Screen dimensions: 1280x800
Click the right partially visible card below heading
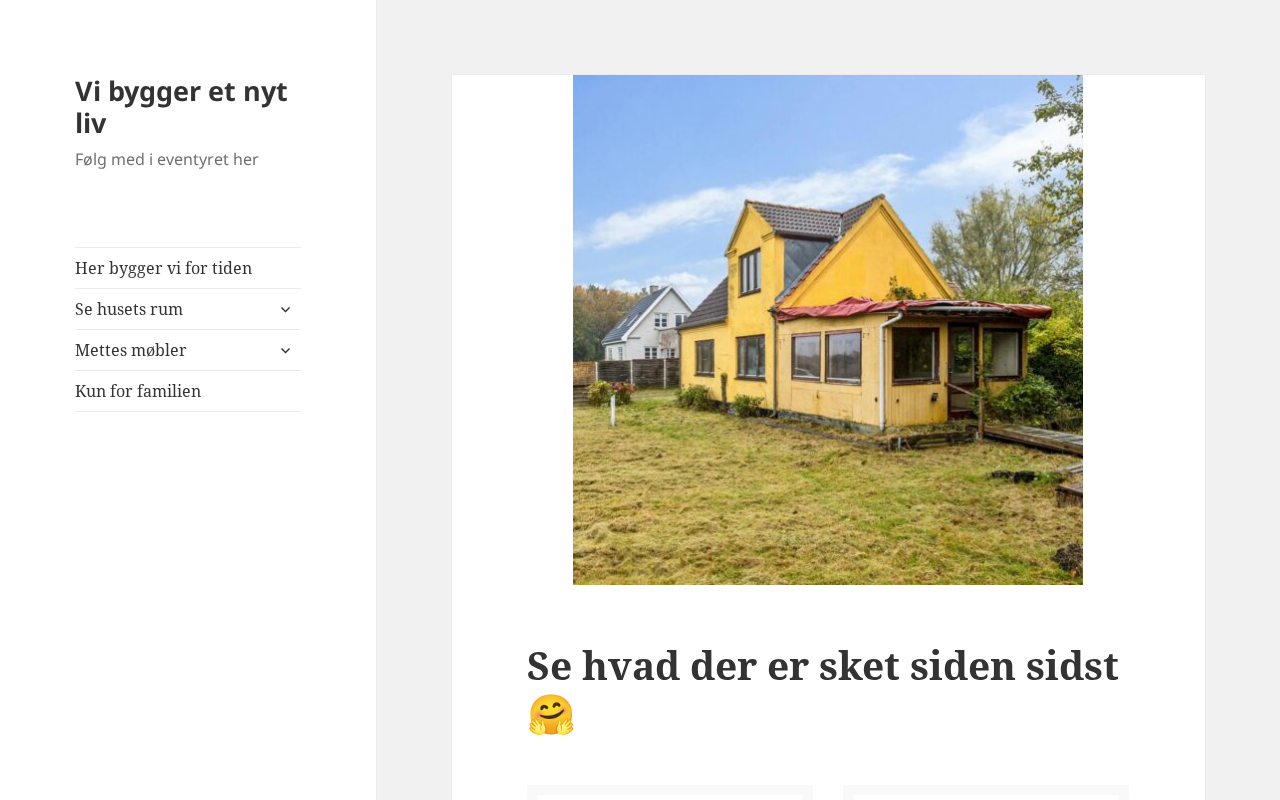(986, 793)
